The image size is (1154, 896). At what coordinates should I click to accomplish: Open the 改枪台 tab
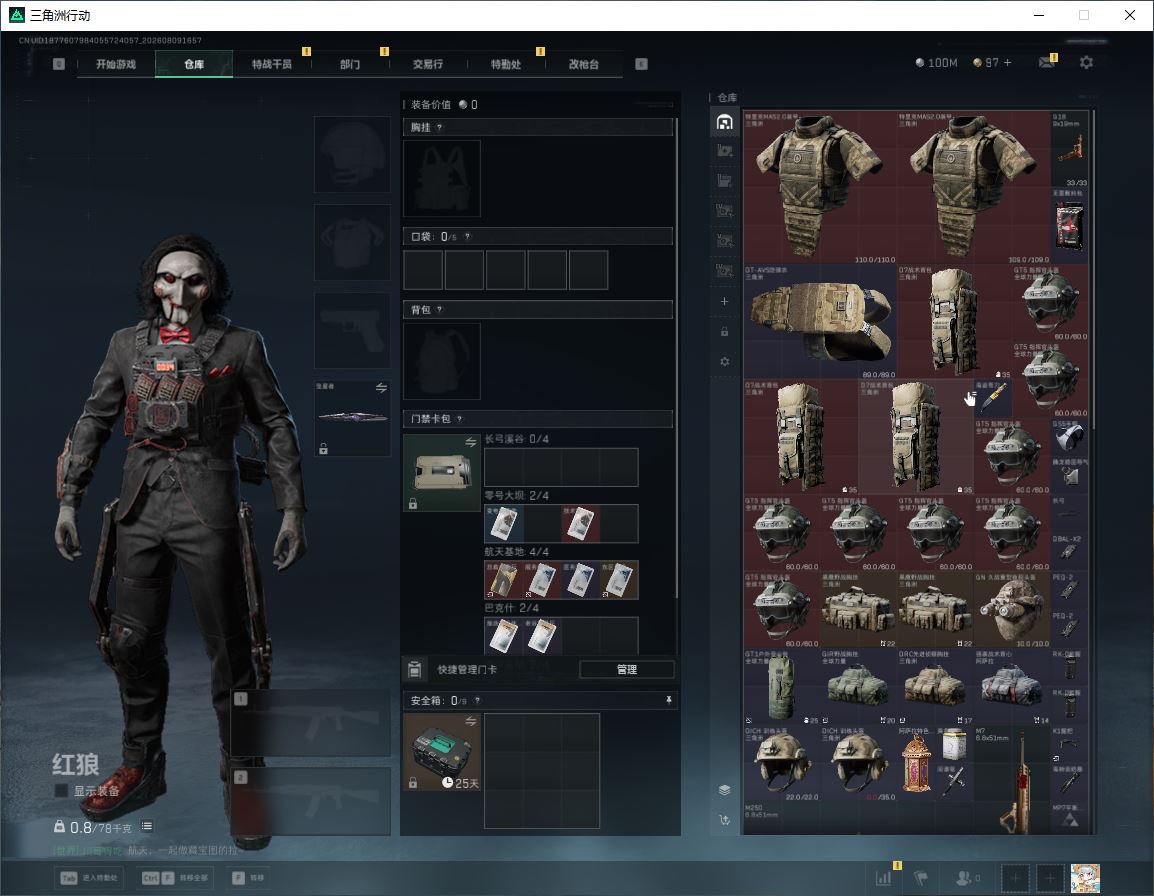coord(584,64)
